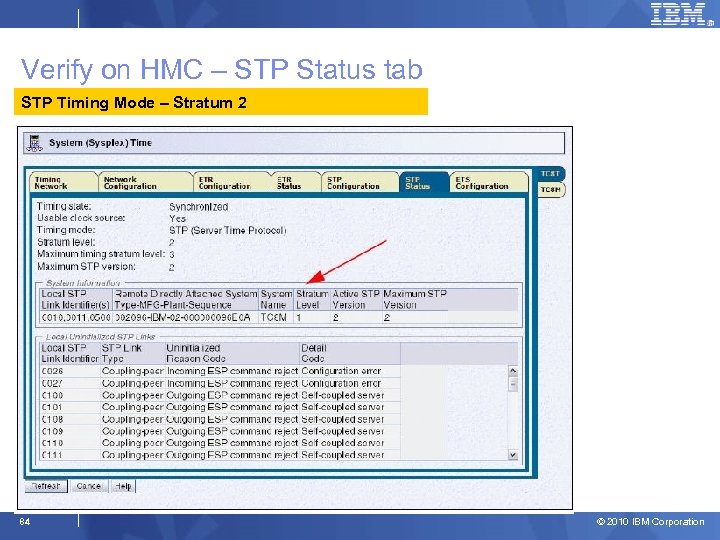The width and height of the screenshot is (720, 540).
Task: Click Configuration error in the C026 row
Action: tap(341, 371)
